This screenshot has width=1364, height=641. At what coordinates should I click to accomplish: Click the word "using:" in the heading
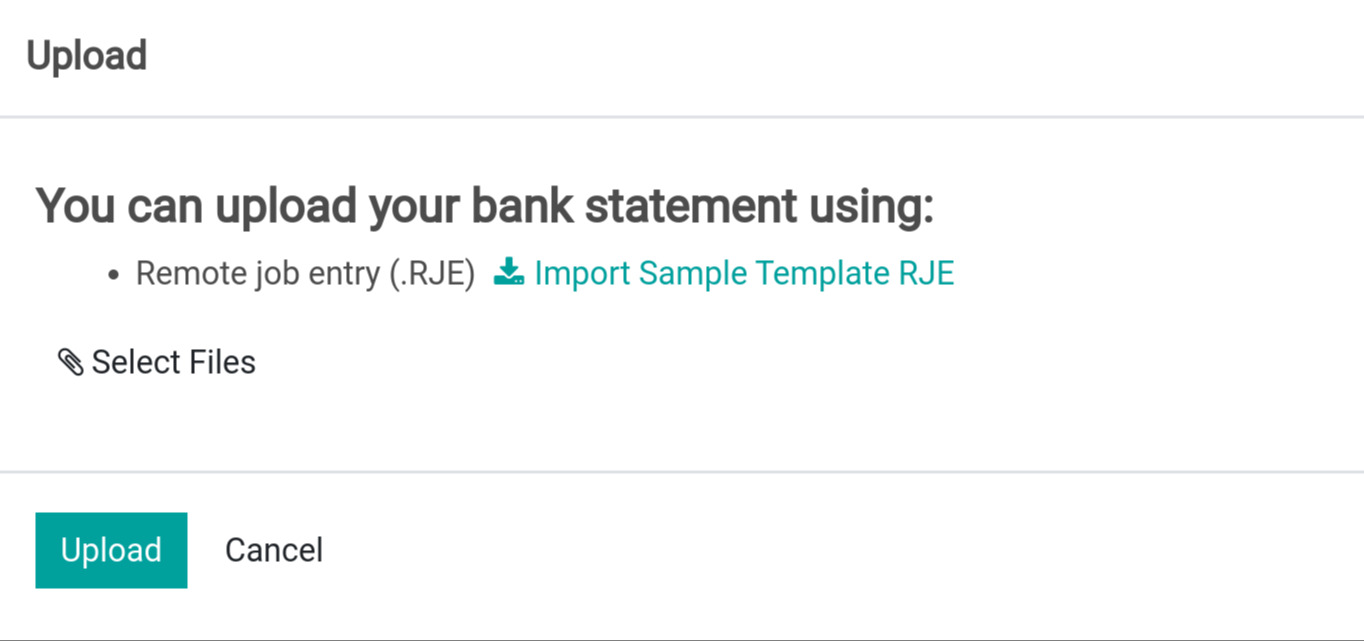[866, 206]
